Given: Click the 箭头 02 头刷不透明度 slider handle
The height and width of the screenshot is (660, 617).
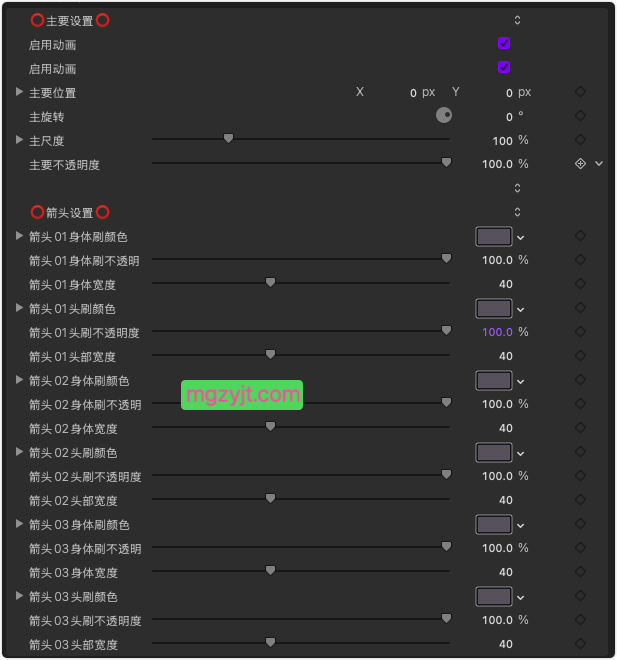Looking at the screenshot, I should point(447,474).
